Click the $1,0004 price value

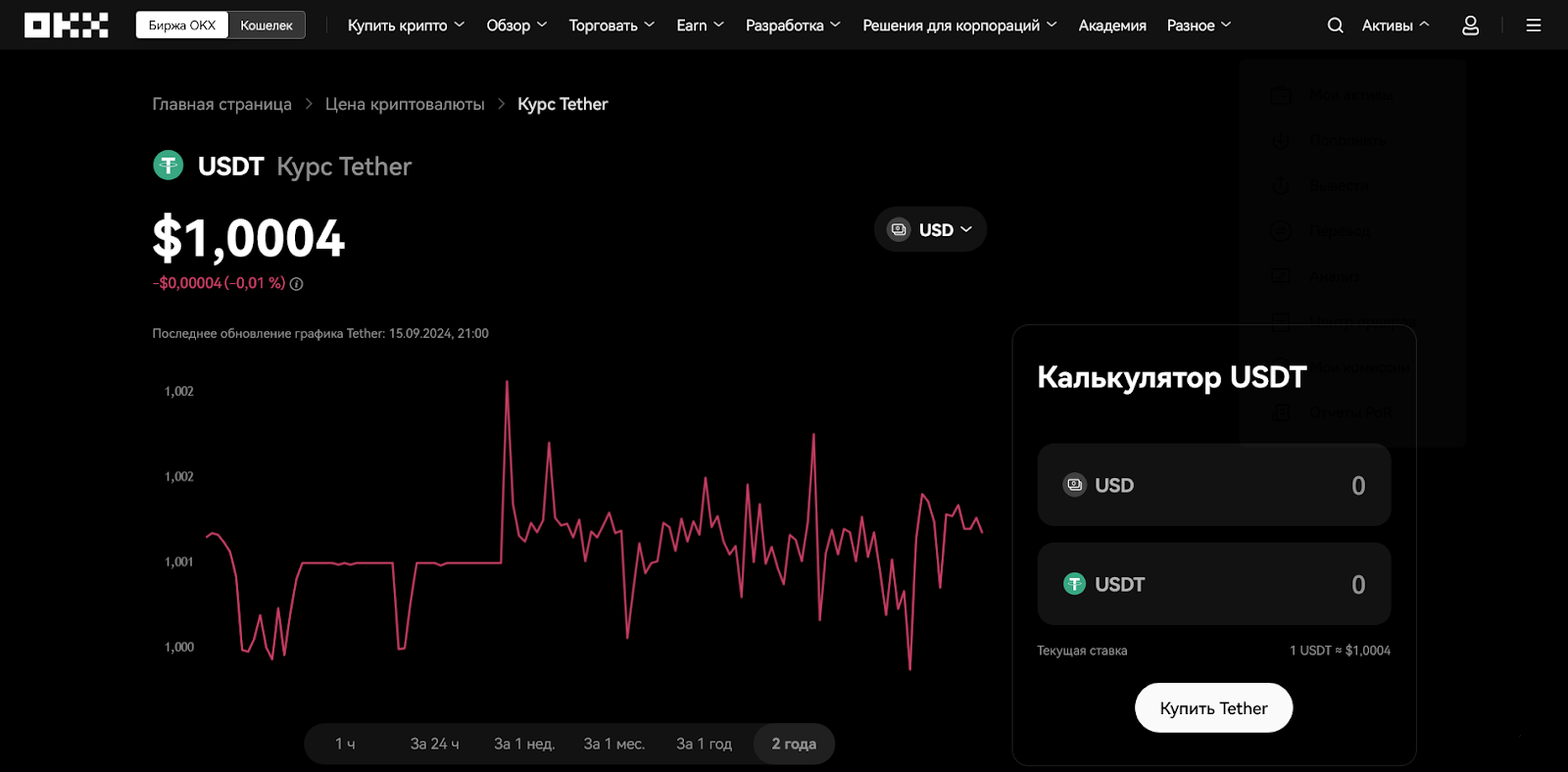(x=249, y=238)
